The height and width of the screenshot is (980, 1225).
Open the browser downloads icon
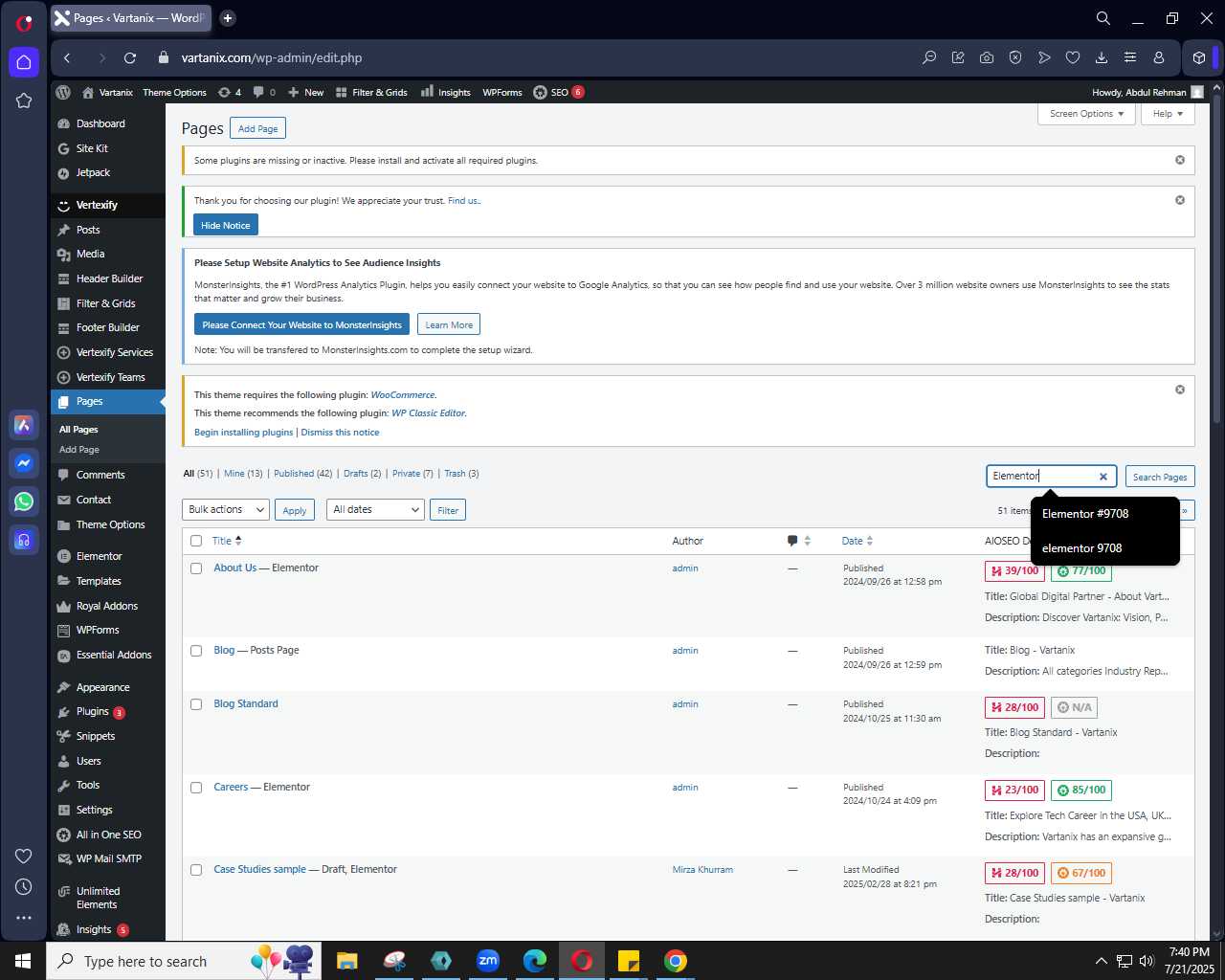point(1102,57)
